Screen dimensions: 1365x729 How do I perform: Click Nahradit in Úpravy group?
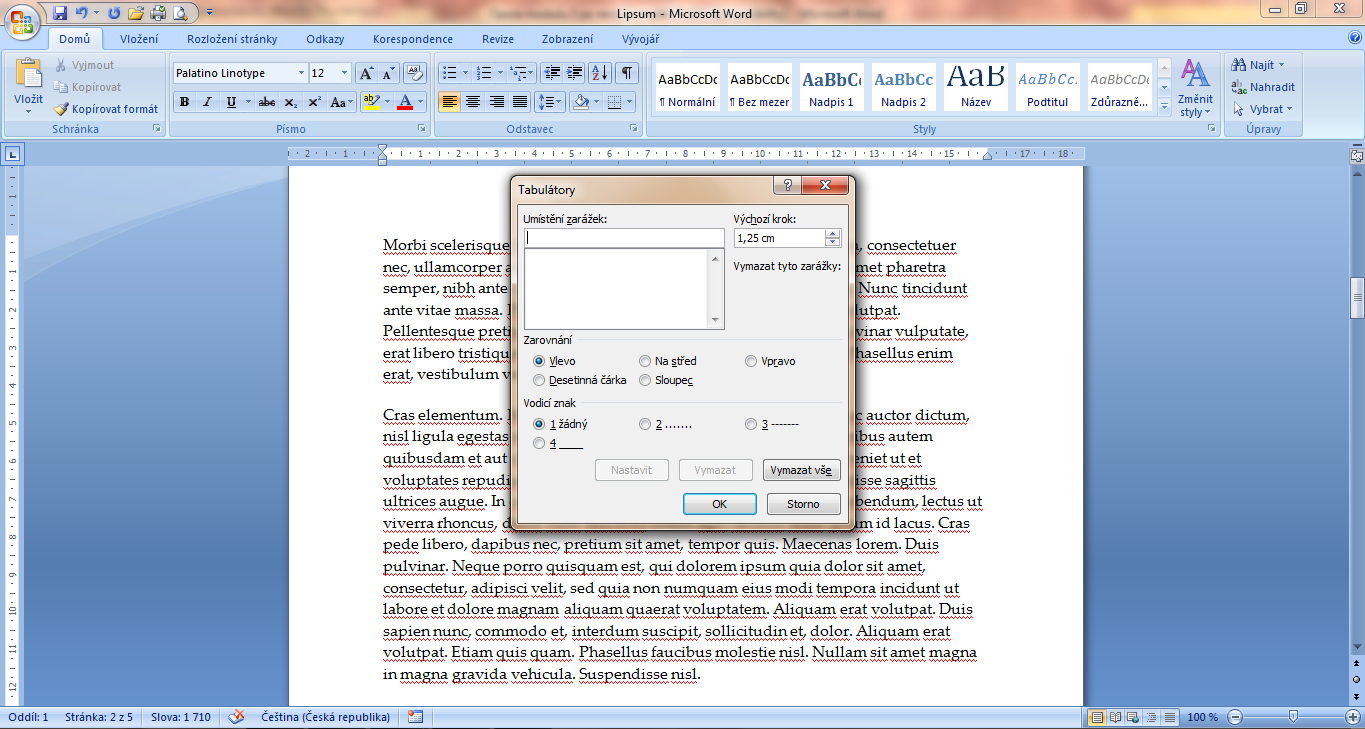coord(1264,87)
